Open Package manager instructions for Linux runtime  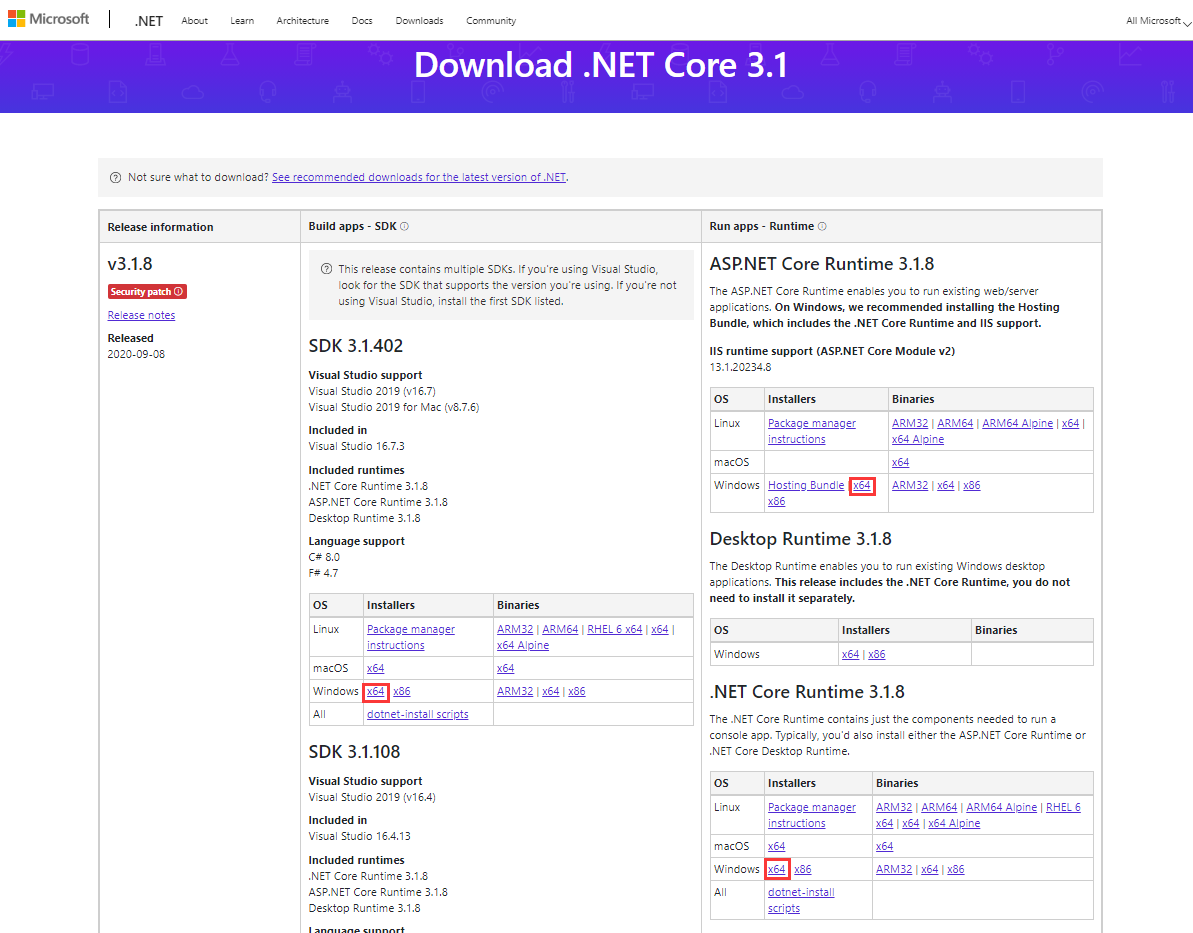(x=811, y=430)
